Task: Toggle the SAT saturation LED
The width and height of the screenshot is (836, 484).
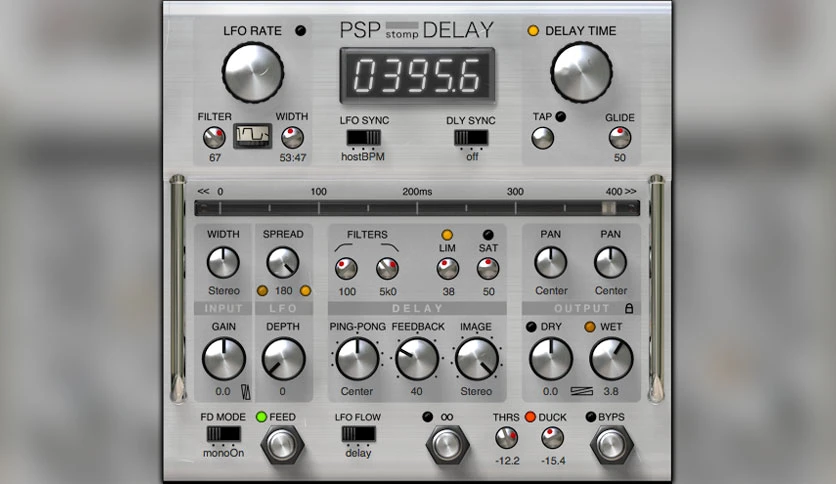Action: click(x=488, y=235)
